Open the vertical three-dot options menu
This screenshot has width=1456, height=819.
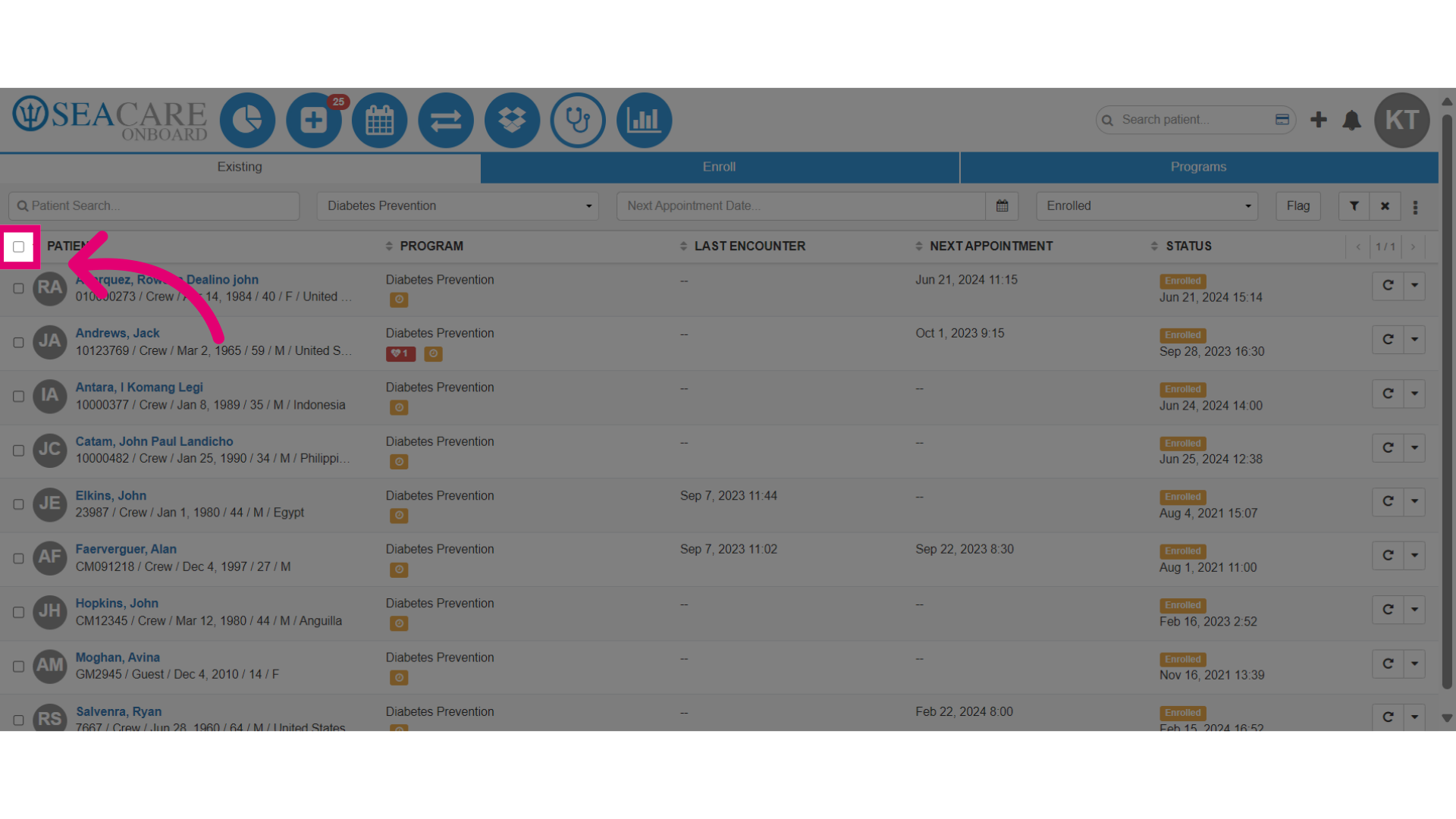[1415, 207]
